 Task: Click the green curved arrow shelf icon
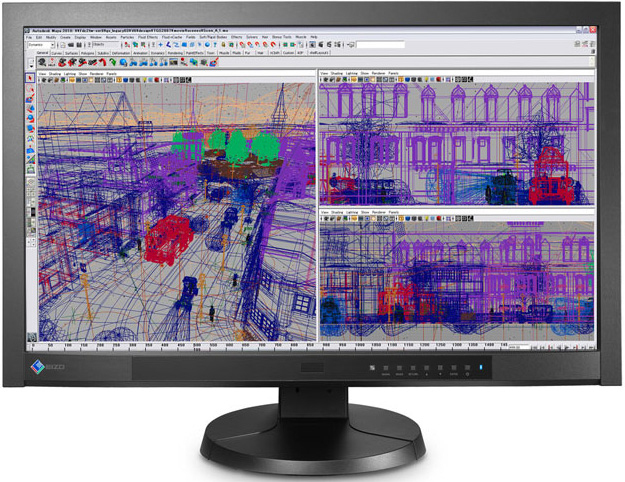click(x=113, y=62)
